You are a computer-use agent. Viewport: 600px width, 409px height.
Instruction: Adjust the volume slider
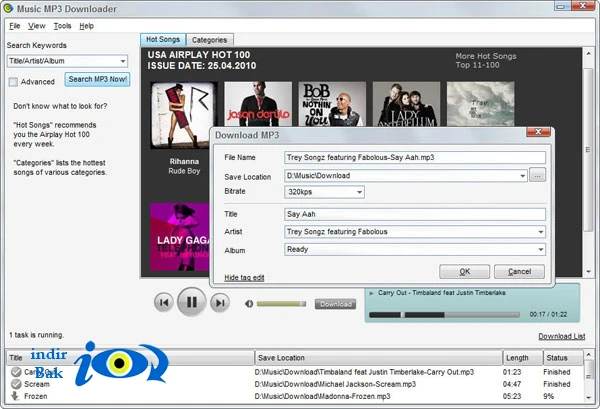click(x=281, y=304)
